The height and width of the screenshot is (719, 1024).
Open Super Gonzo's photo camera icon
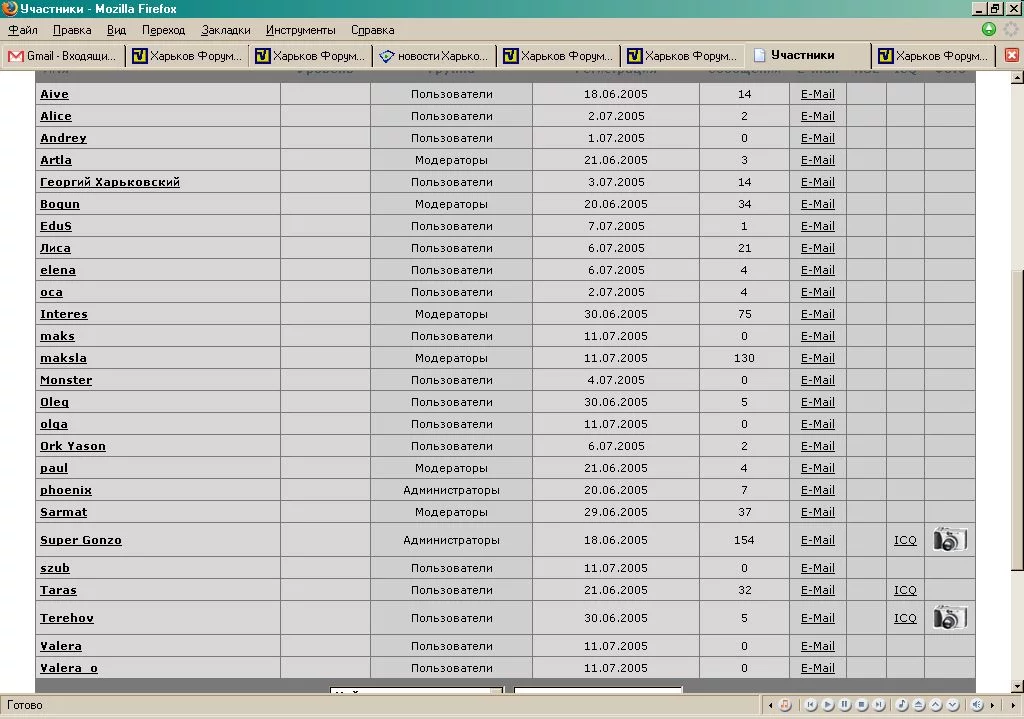(x=949, y=540)
